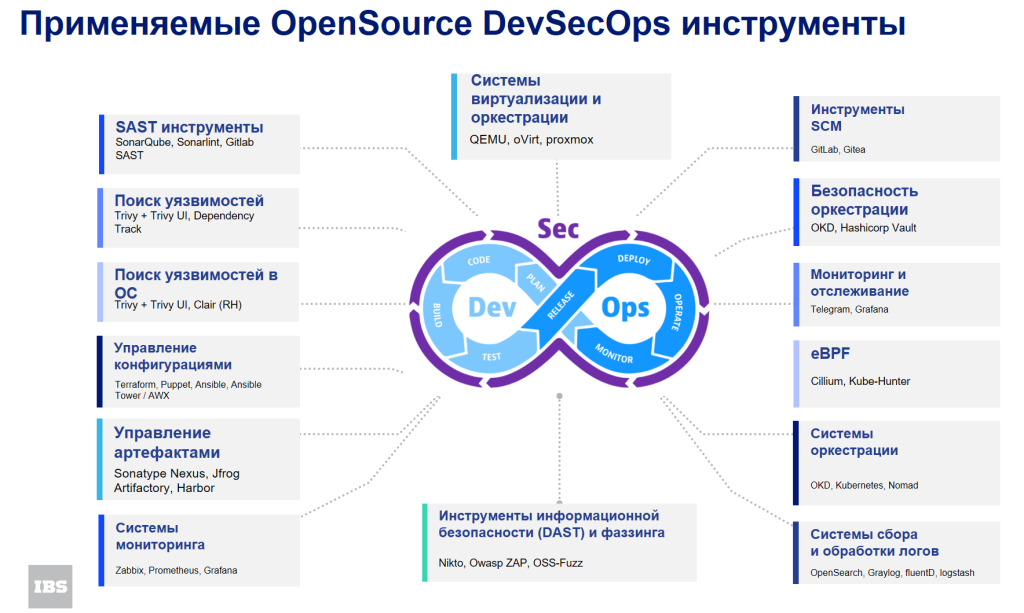Select the 'Управление конфигурациями' heading

point(173,356)
